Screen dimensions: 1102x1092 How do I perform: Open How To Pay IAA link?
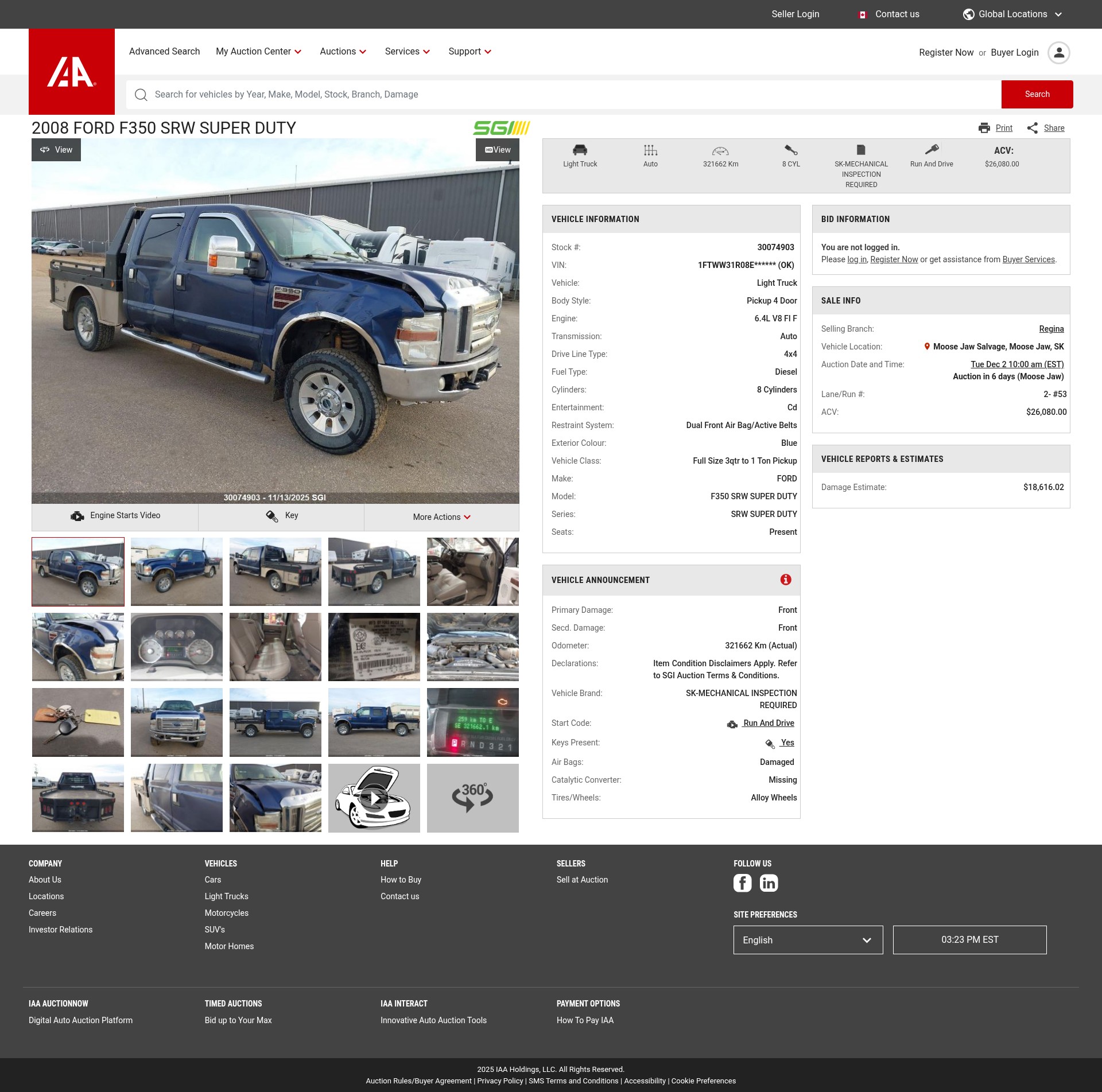click(x=585, y=1020)
